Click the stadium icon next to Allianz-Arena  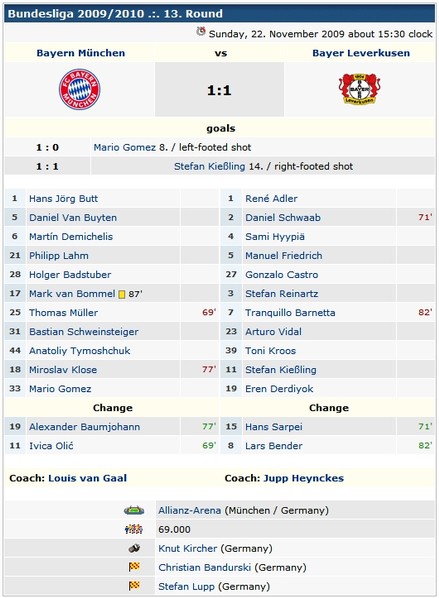point(134,510)
